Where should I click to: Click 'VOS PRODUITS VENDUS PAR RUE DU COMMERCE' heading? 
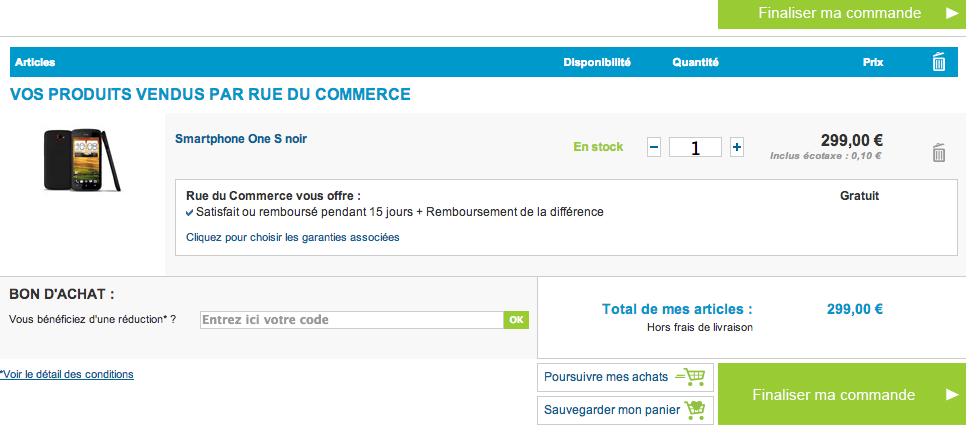click(x=210, y=94)
